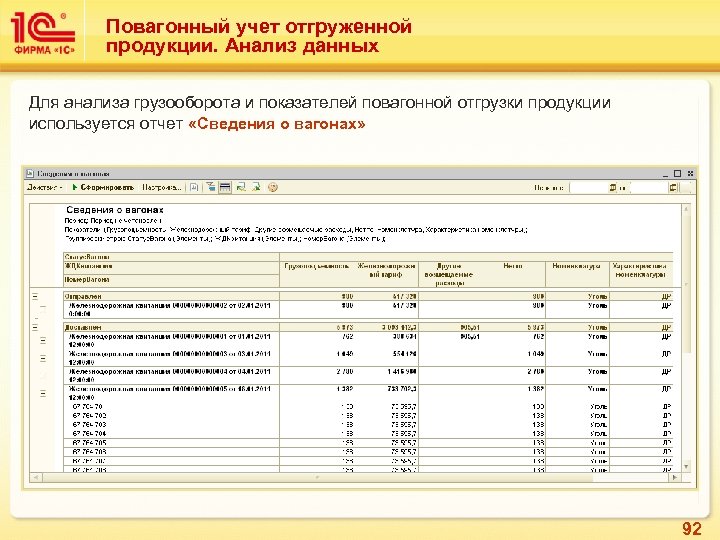720x540 pixels.
Task: Click the document icon after Настройка
Action: click(194, 187)
